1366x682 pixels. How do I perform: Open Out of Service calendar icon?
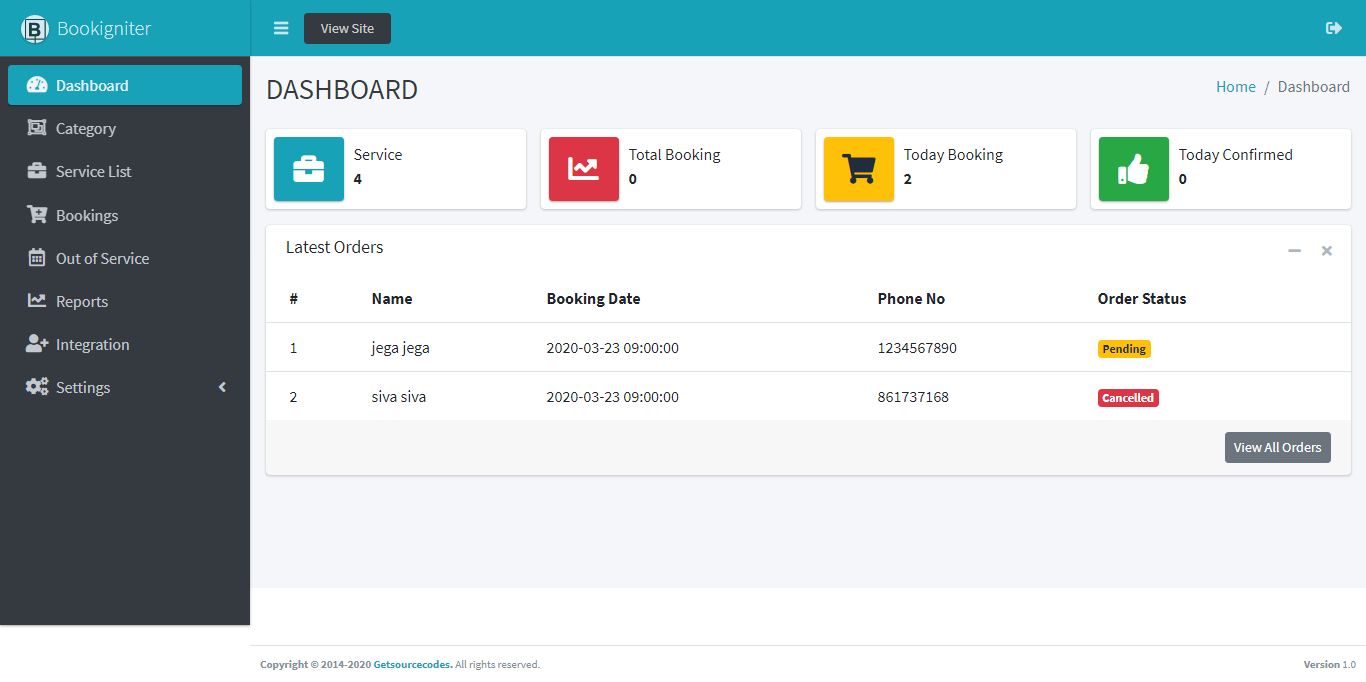(34, 257)
